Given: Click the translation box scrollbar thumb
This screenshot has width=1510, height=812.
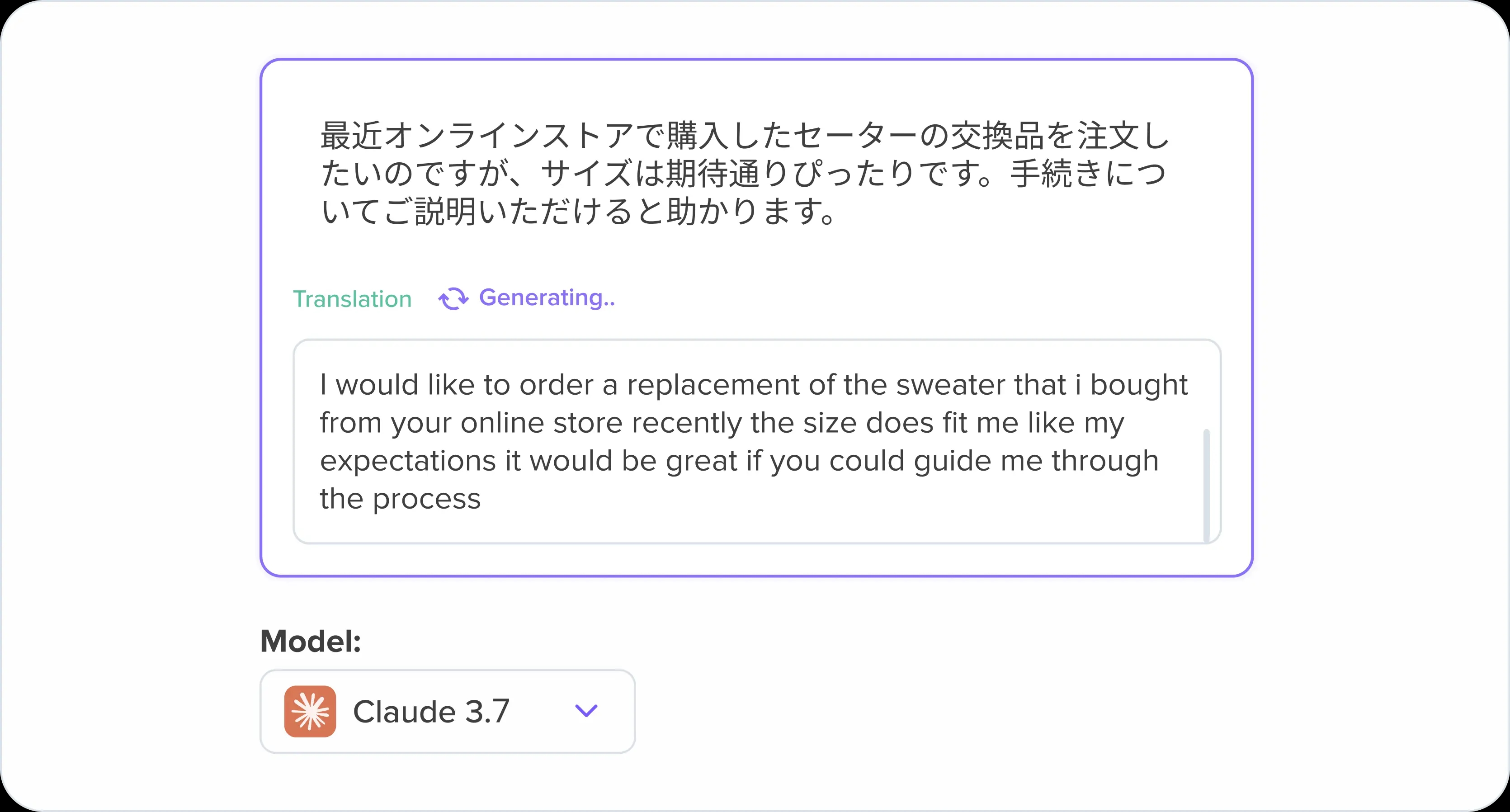Looking at the screenshot, I should tap(1206, 486).
